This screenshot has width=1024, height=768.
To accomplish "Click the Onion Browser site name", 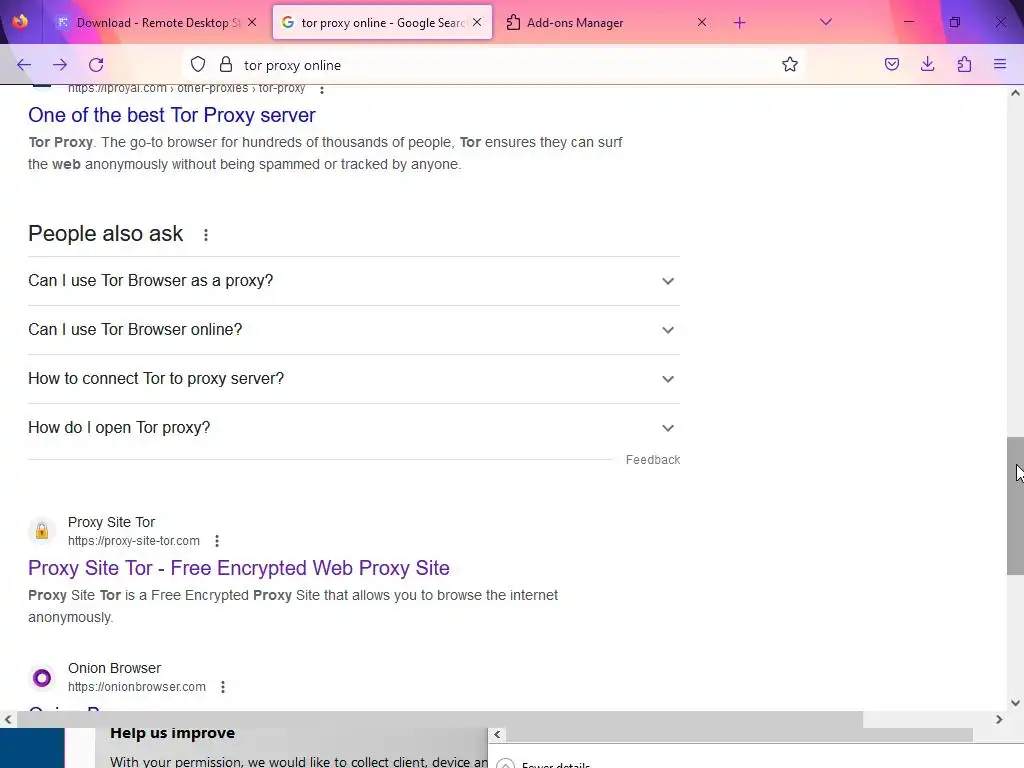I will [x=114, y=668].
